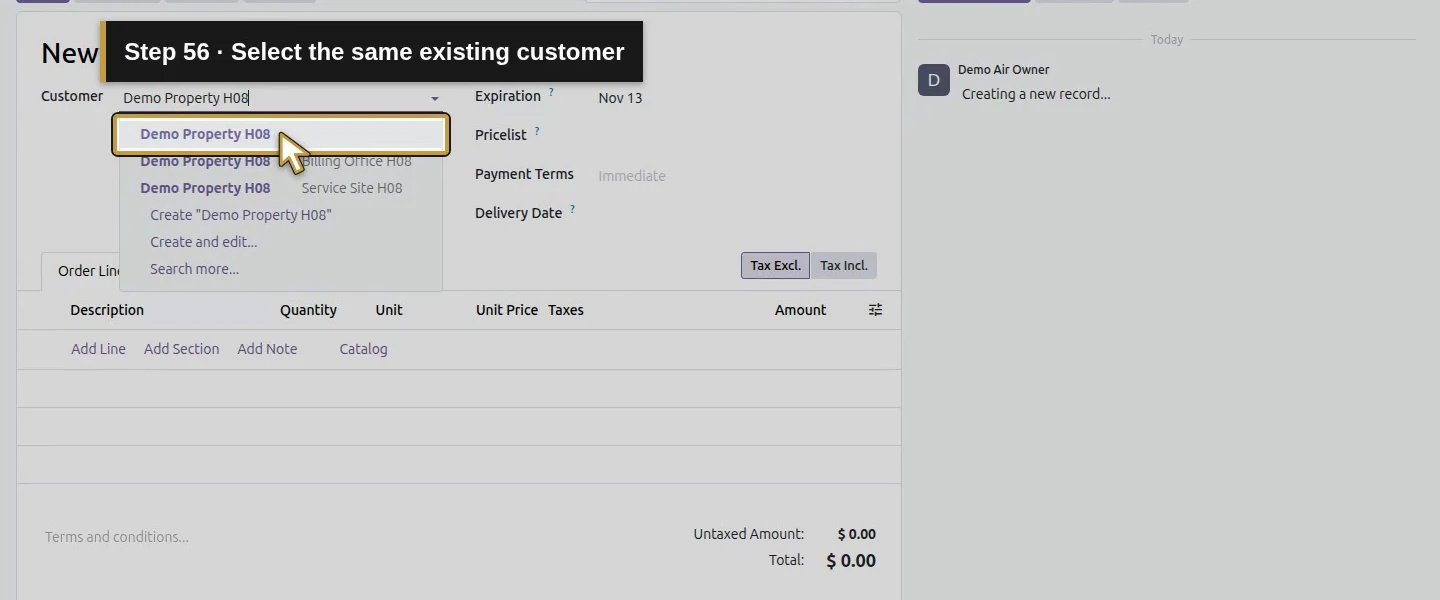
Task: Click Unit Price column header
Action: tap(507, 310)
